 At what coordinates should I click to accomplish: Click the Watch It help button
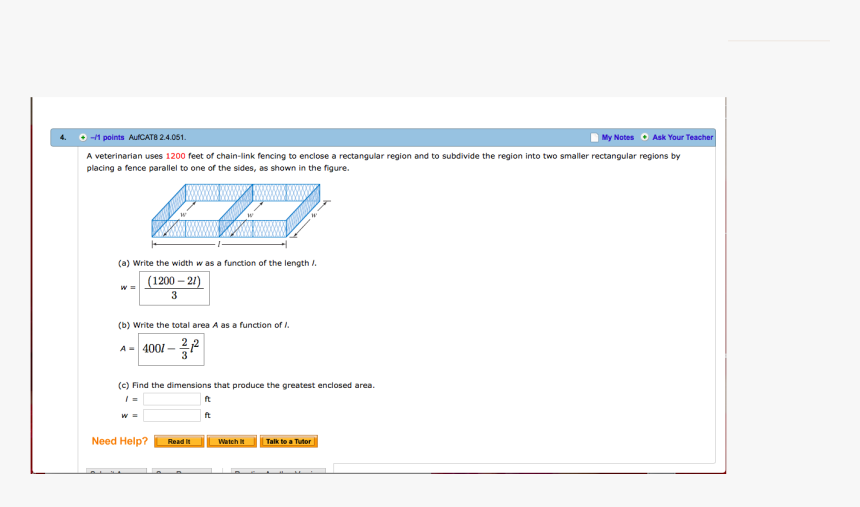pos(231,441)
